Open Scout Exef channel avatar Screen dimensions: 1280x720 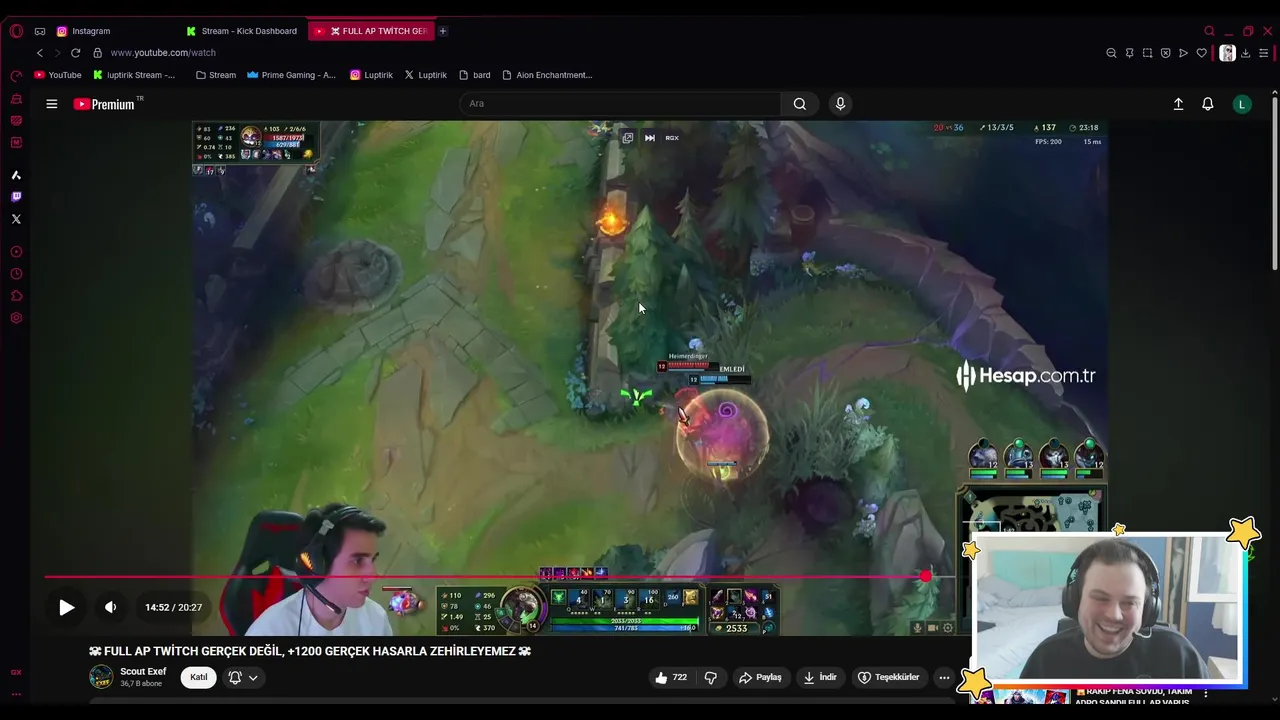[101, 677]
